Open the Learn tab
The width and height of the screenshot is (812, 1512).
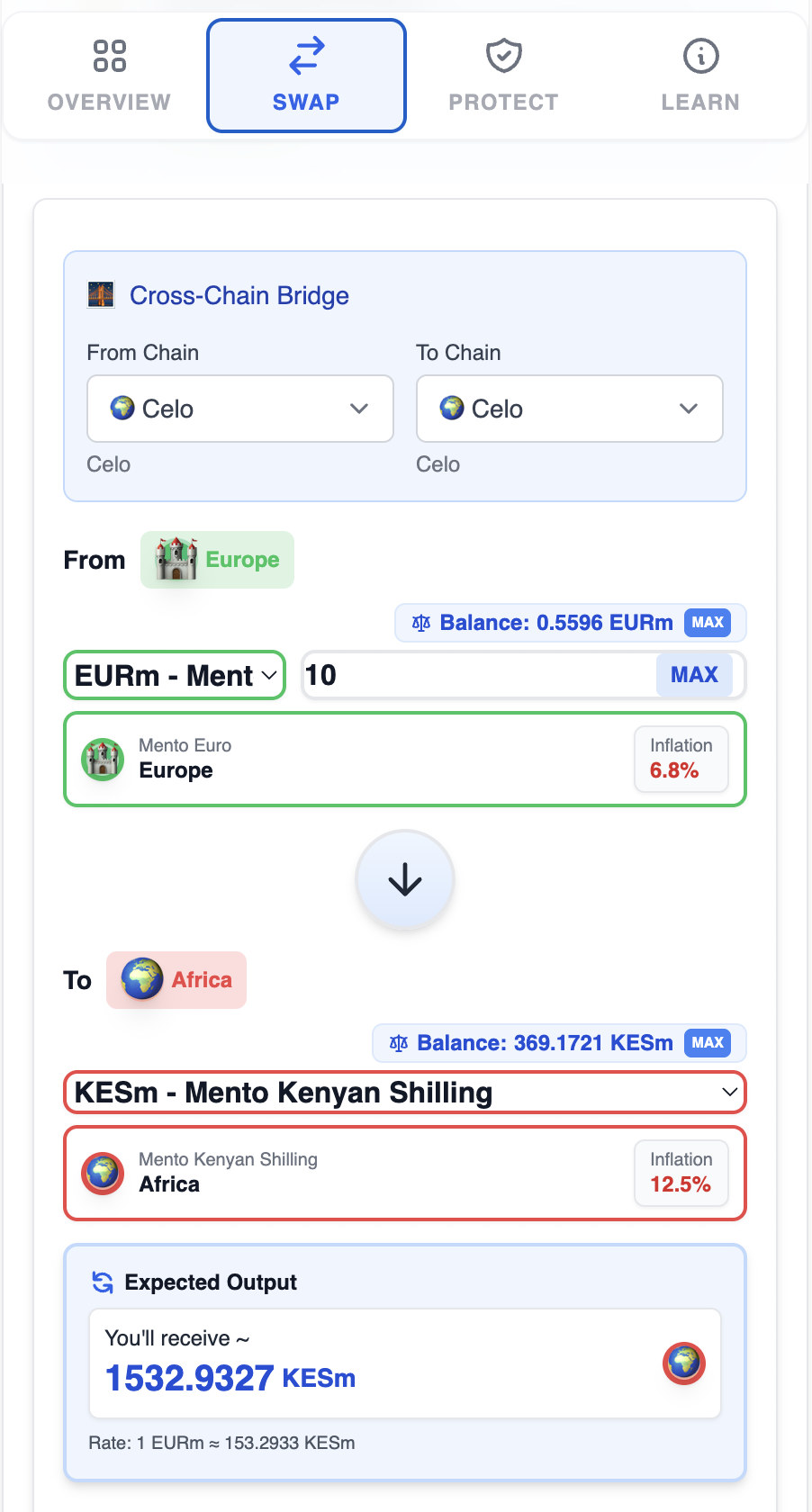click(700, 76)
